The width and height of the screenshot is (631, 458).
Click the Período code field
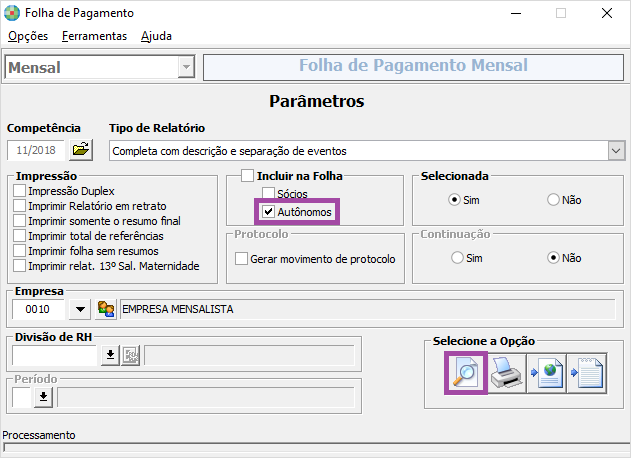[22, 397]
